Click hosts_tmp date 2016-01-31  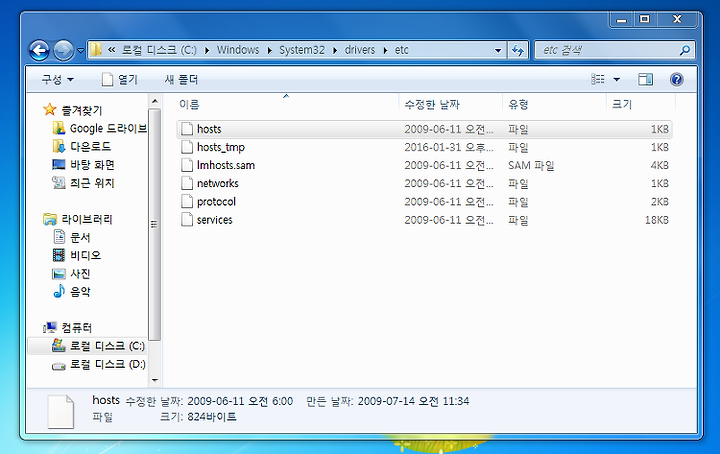pos(449,147)
